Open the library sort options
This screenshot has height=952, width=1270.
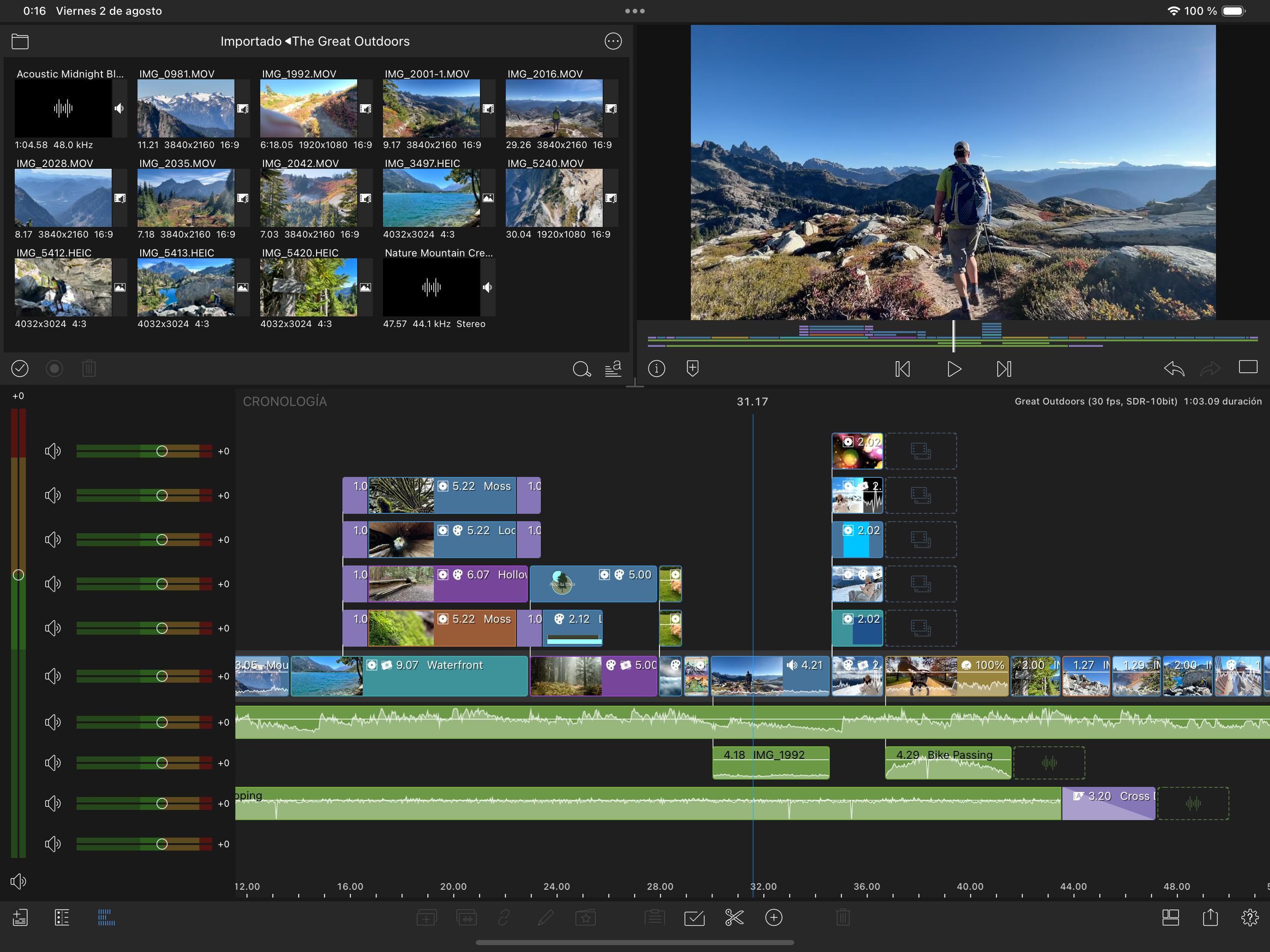(612, 369)
